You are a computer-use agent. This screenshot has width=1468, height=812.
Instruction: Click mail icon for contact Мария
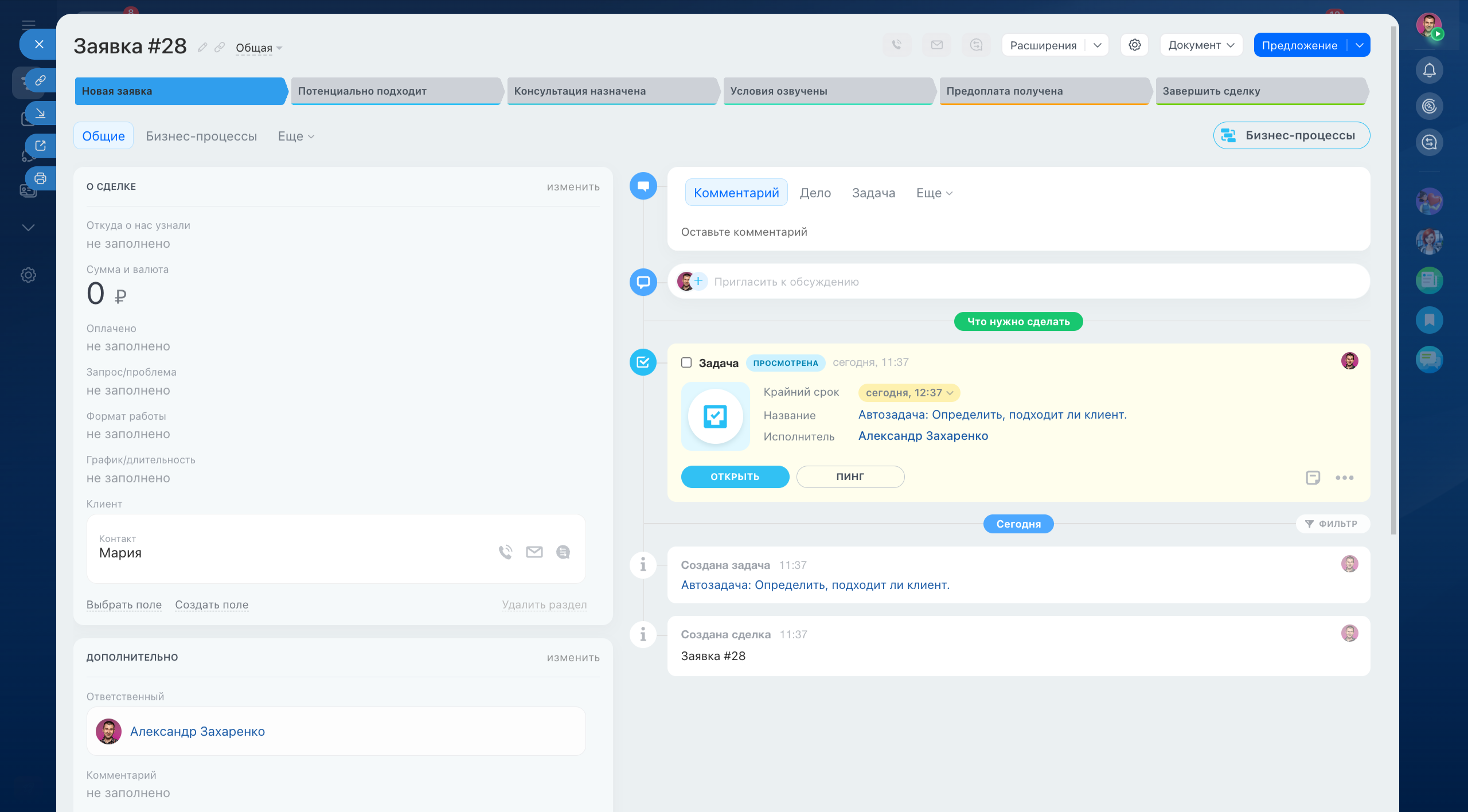[534, 552]
